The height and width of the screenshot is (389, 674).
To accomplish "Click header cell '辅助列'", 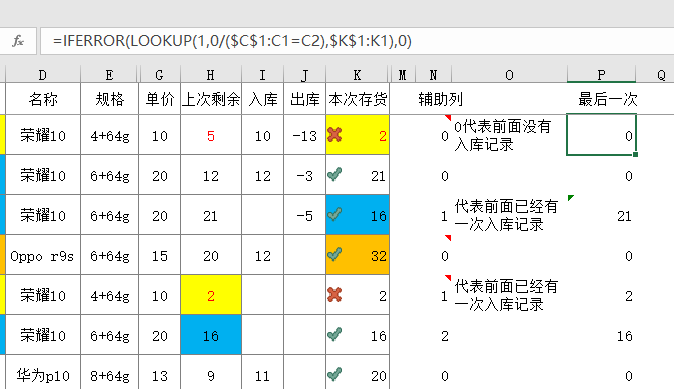I will (440, 99).
